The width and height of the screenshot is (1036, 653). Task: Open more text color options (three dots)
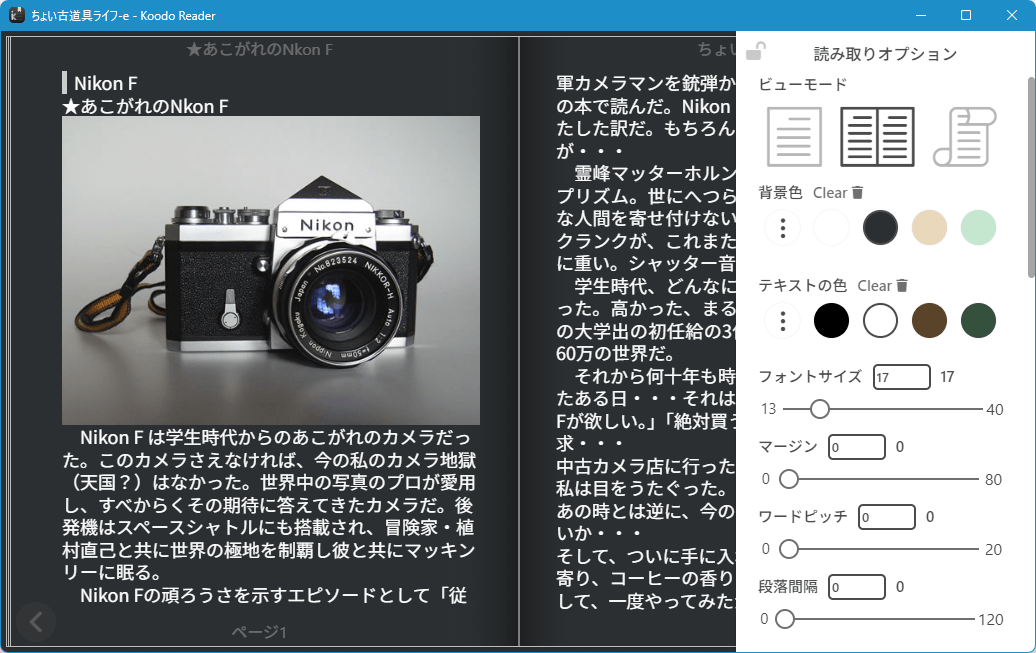pos(783,321)
